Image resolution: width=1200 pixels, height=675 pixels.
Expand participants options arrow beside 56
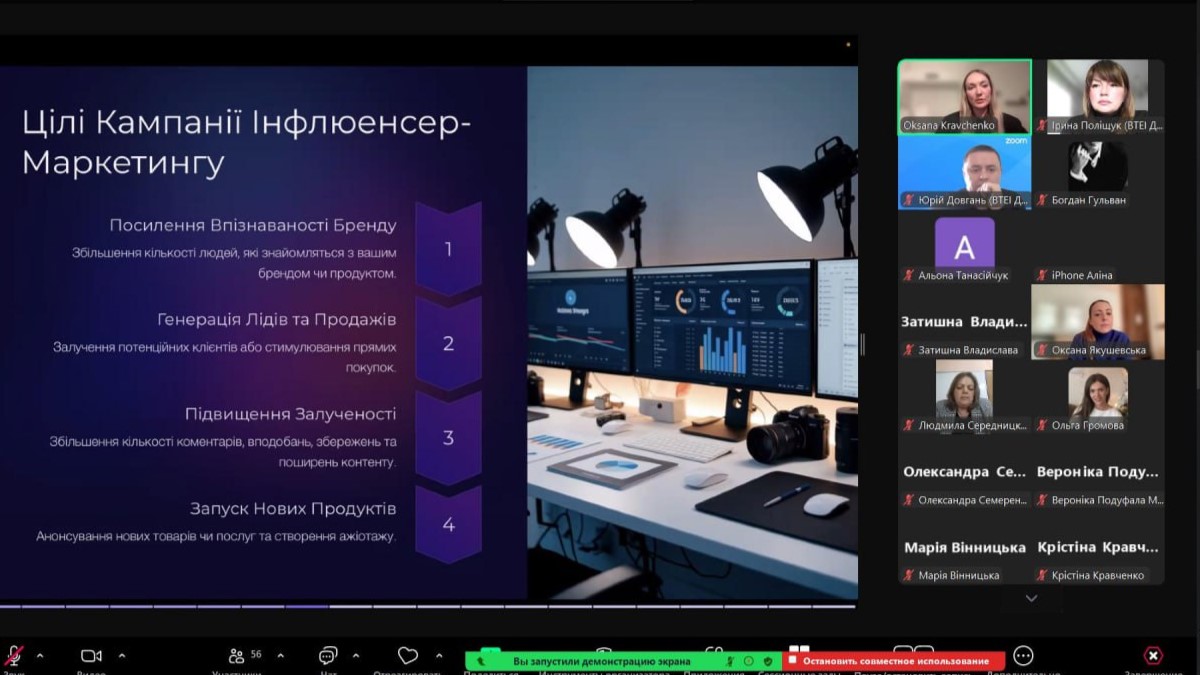pyautogui.click(x=280, y=656)
